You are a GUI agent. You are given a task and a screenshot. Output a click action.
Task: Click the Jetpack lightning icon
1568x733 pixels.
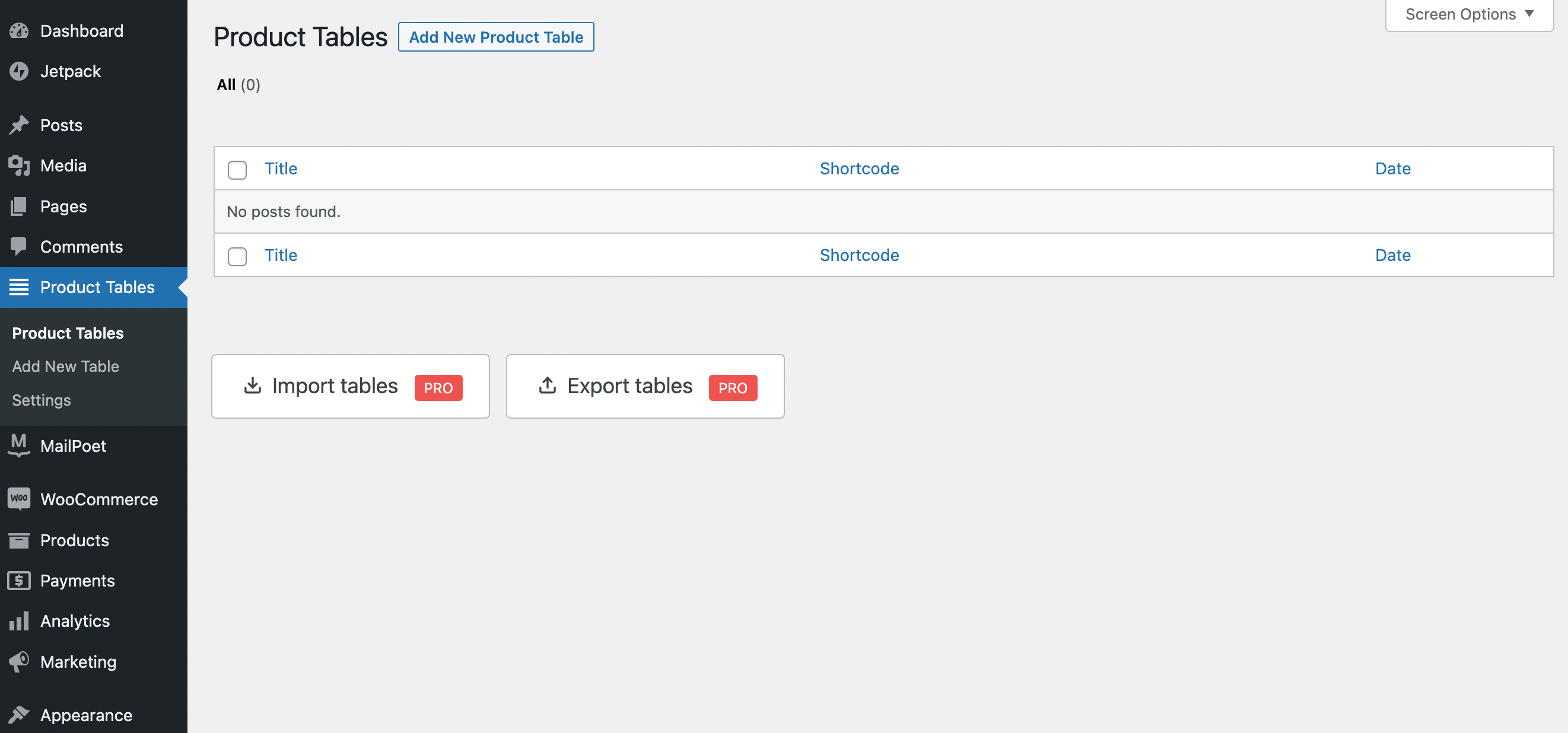point(19,71)
